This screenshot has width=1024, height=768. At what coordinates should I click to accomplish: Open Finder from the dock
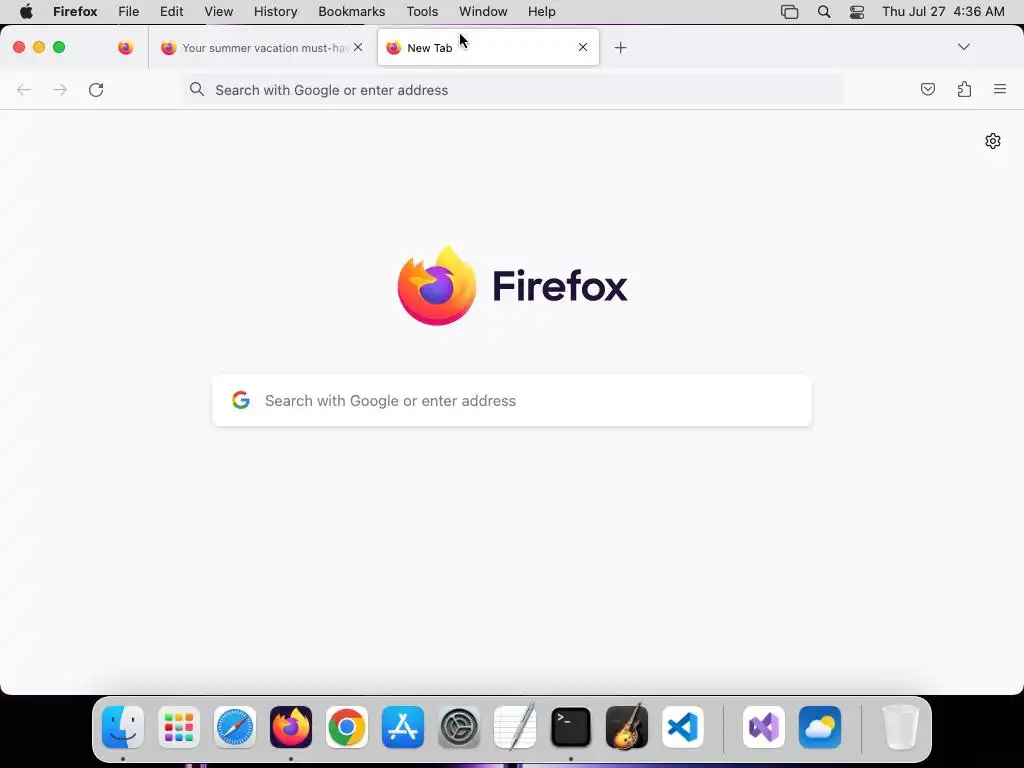pyautogui.click(x=123, y=727)
